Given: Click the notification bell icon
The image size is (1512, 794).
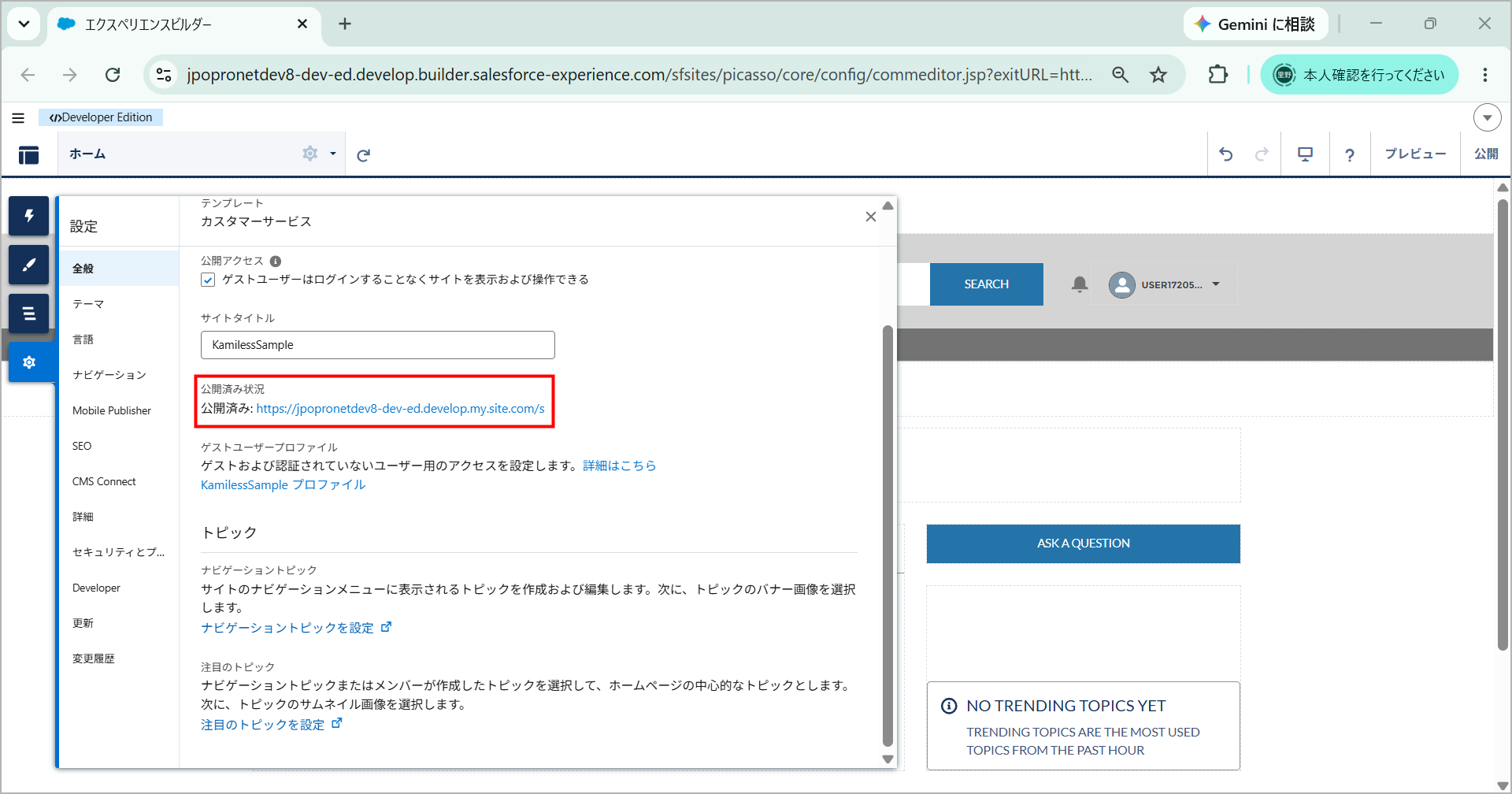Looking at the screenshot, I should pyautogui.click(x=1080, y=284).
